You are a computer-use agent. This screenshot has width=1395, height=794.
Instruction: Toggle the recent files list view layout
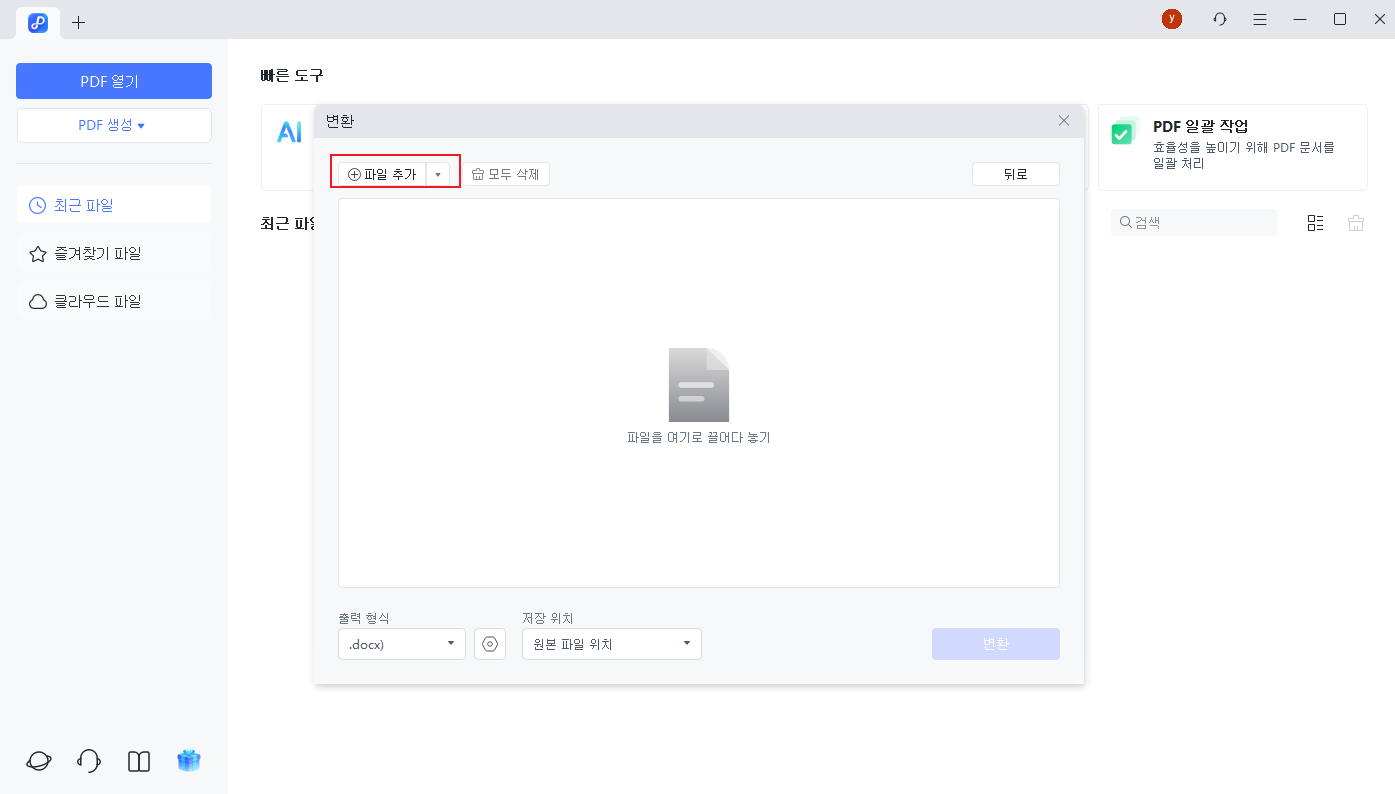point(1315,222)
